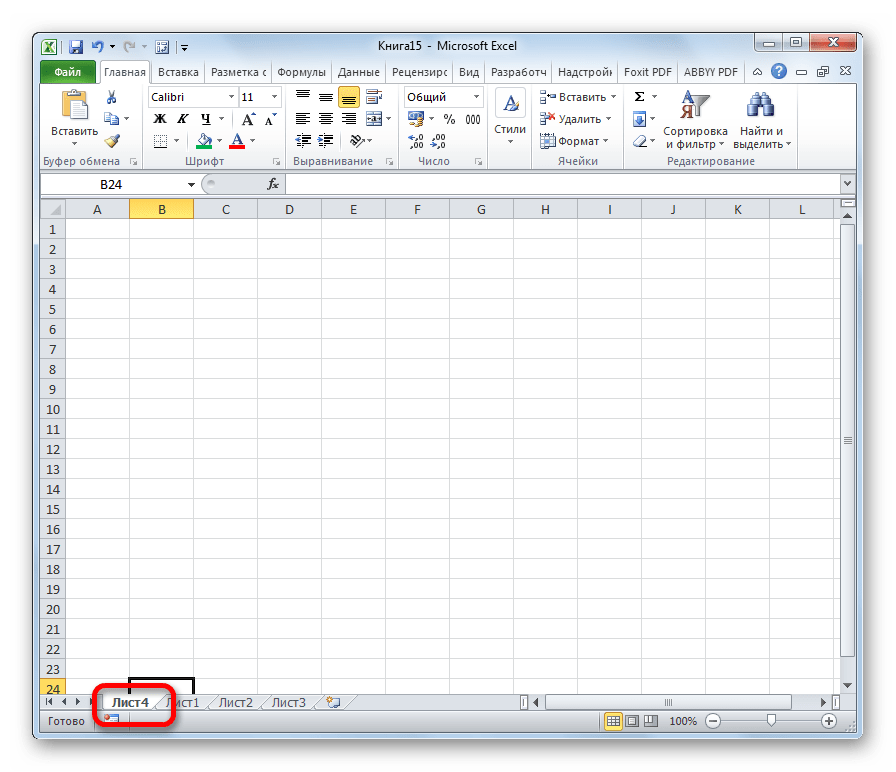The image size is (896, 772).
Task: Switch to the Вставка ribbon tab
Action: (178, 72)
